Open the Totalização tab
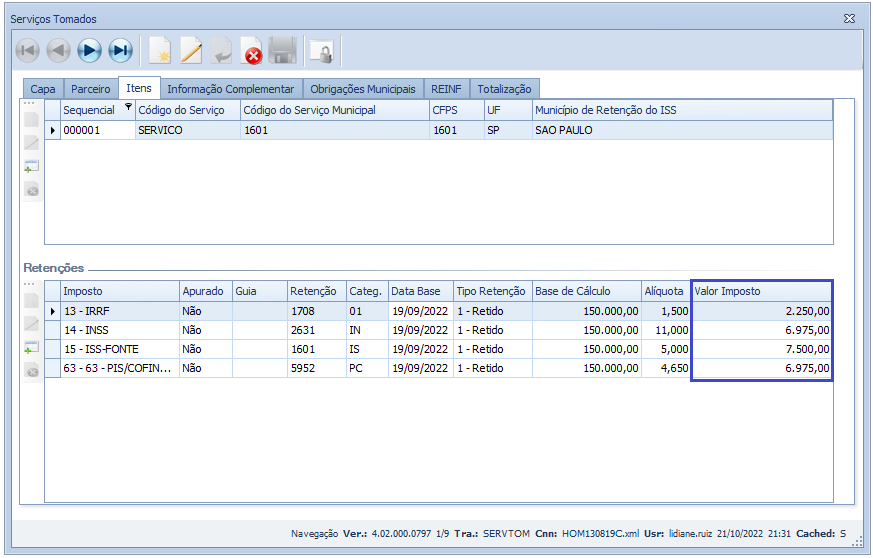Image resolution: width=873 pixels, height=558 pixels. (505, 89)
